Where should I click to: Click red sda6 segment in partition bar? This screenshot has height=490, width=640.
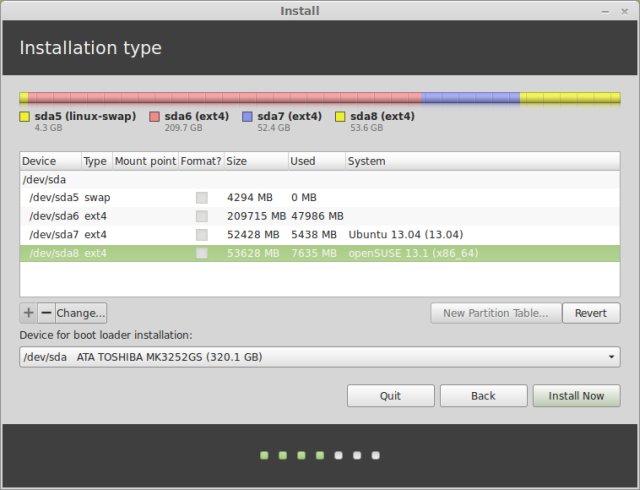225,98
